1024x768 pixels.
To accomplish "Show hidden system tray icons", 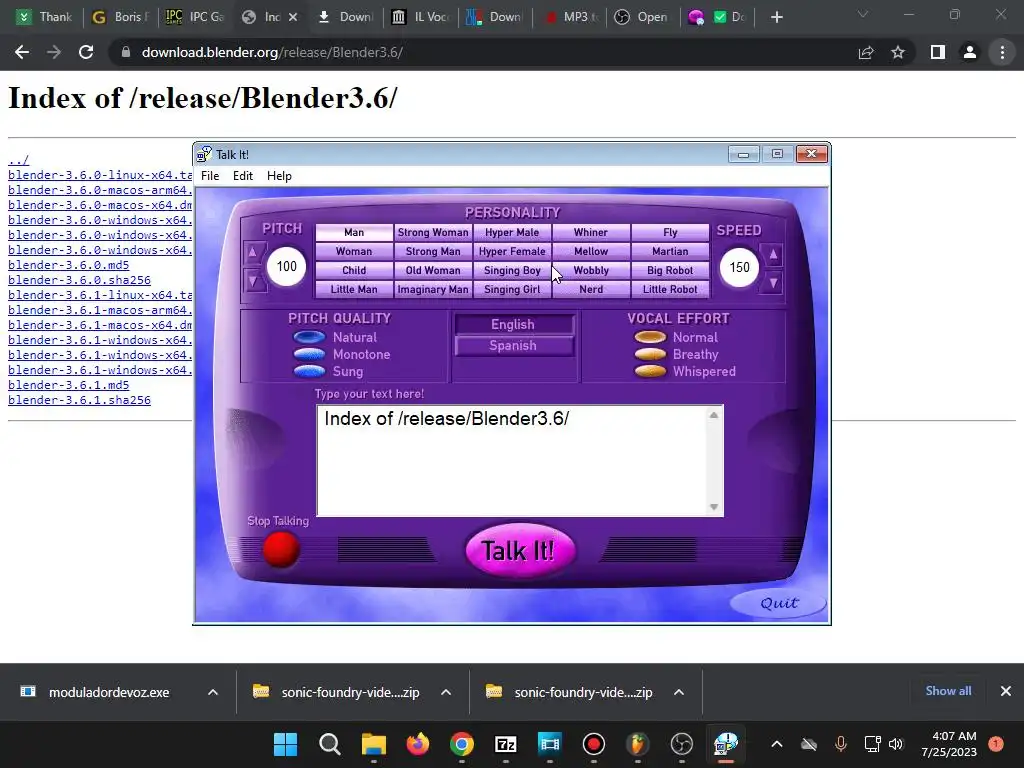I will (776, 744).
